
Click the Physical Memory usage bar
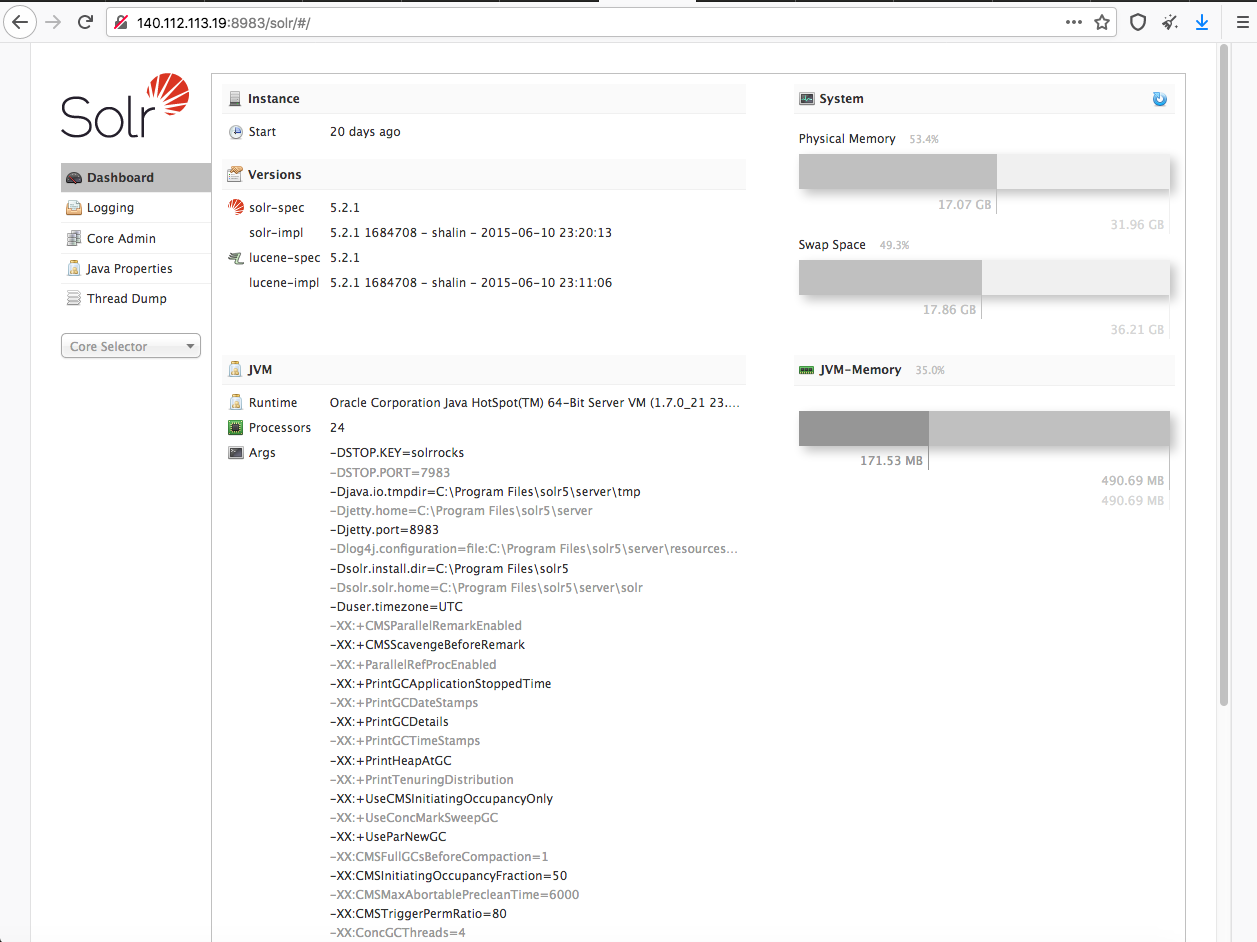[x=984, y=171]
